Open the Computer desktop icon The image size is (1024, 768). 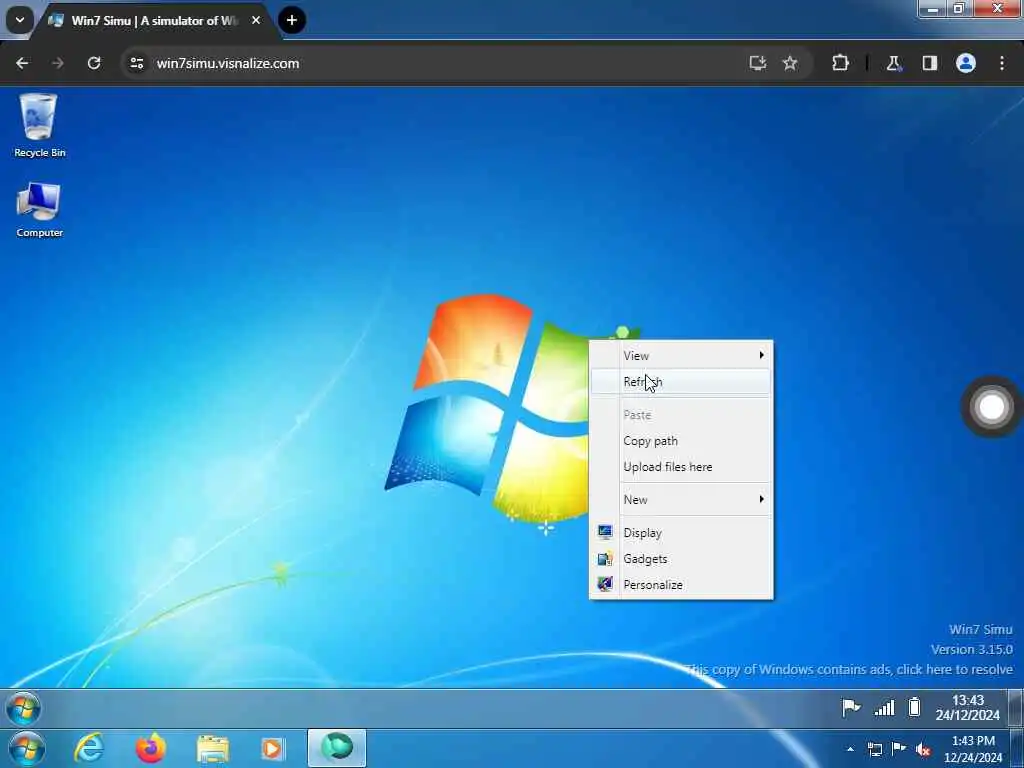[x=39, y=210]
